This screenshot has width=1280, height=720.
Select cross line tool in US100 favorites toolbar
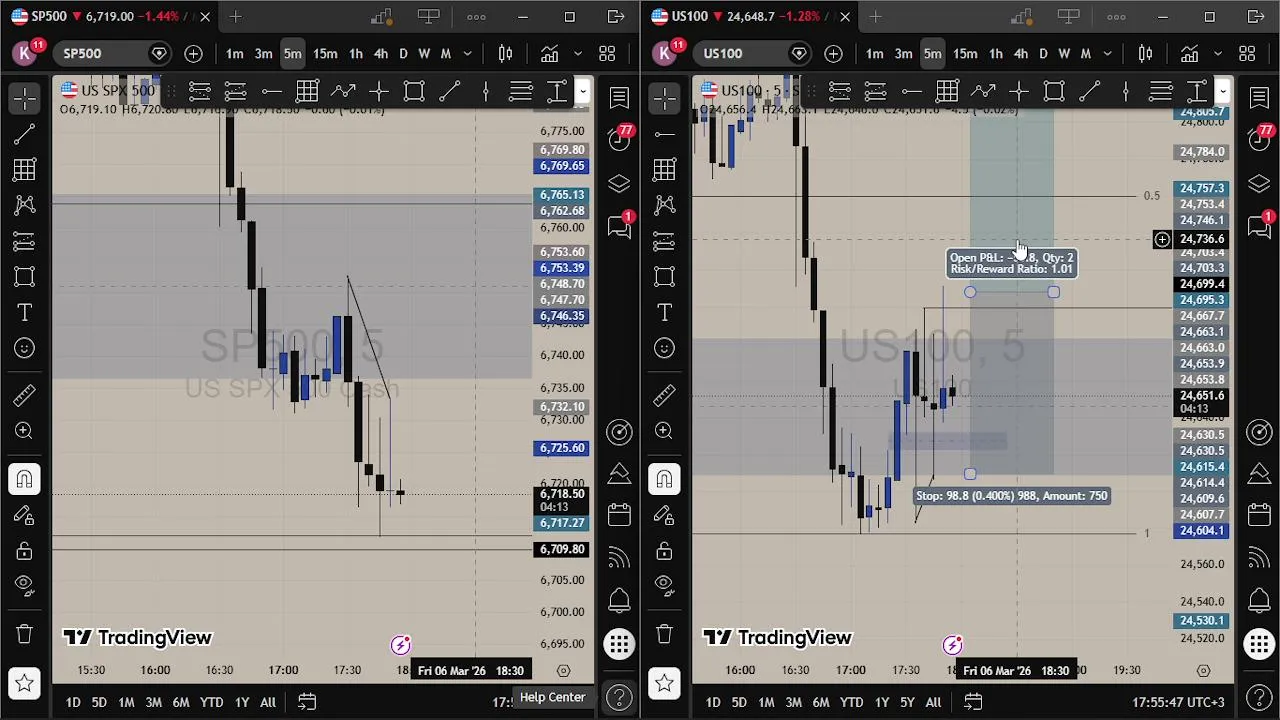pos(1018,92)
